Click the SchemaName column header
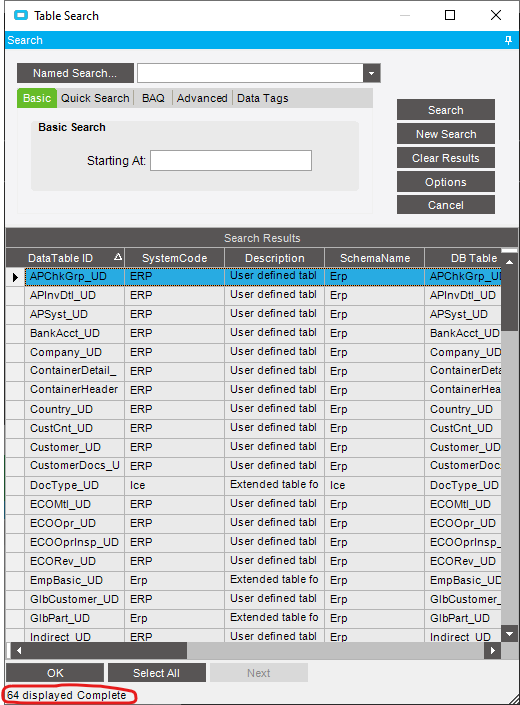 coord(375,258)
